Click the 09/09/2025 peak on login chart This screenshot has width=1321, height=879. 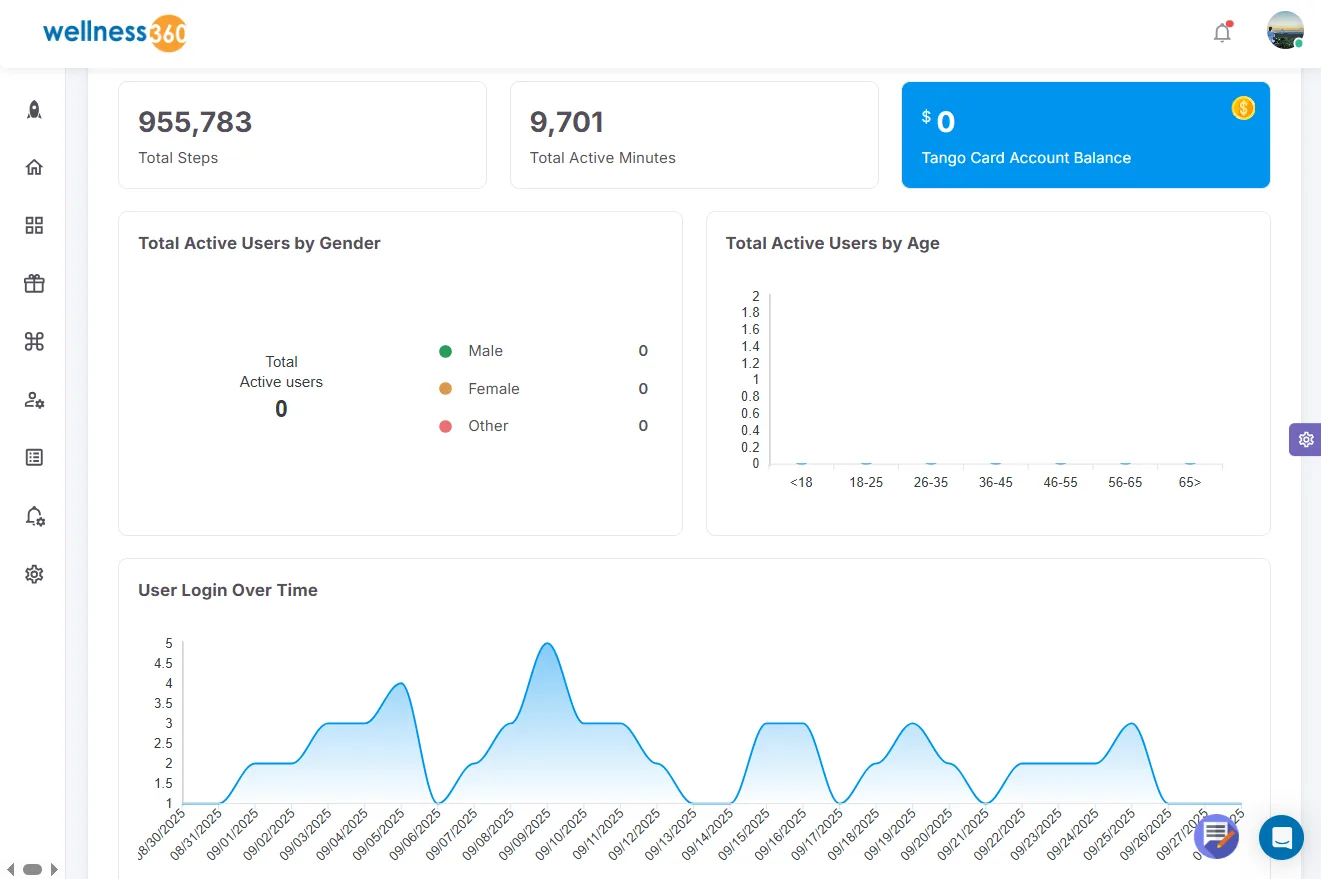546,644
